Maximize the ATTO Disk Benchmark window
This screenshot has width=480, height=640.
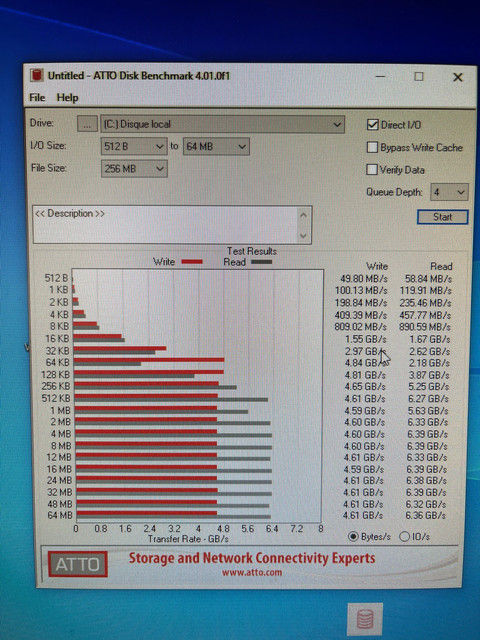pyautogui.click(x=419, y=76)
